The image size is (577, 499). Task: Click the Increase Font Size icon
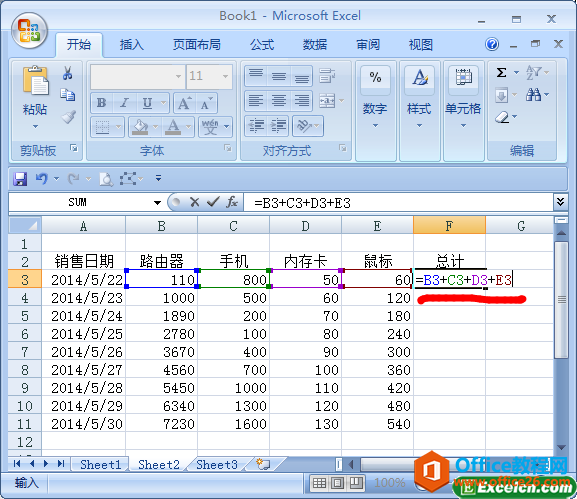185,103
